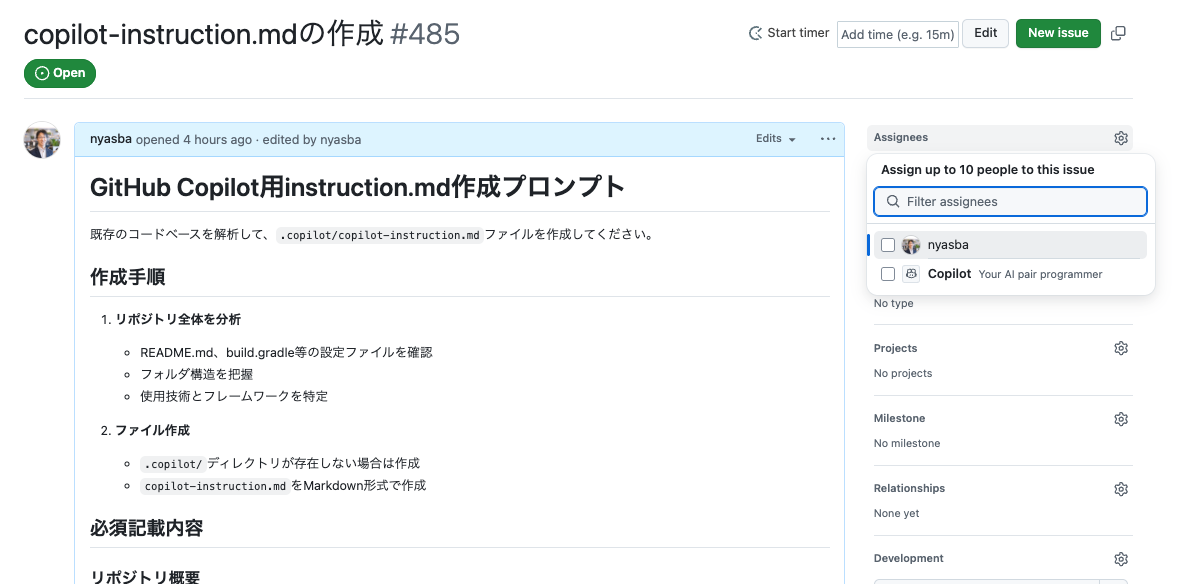Click the Start timer clock icon
Image resolution: width=1194 pixels, height=584 pixels.
pyautogui.click(x=755, y=33)
